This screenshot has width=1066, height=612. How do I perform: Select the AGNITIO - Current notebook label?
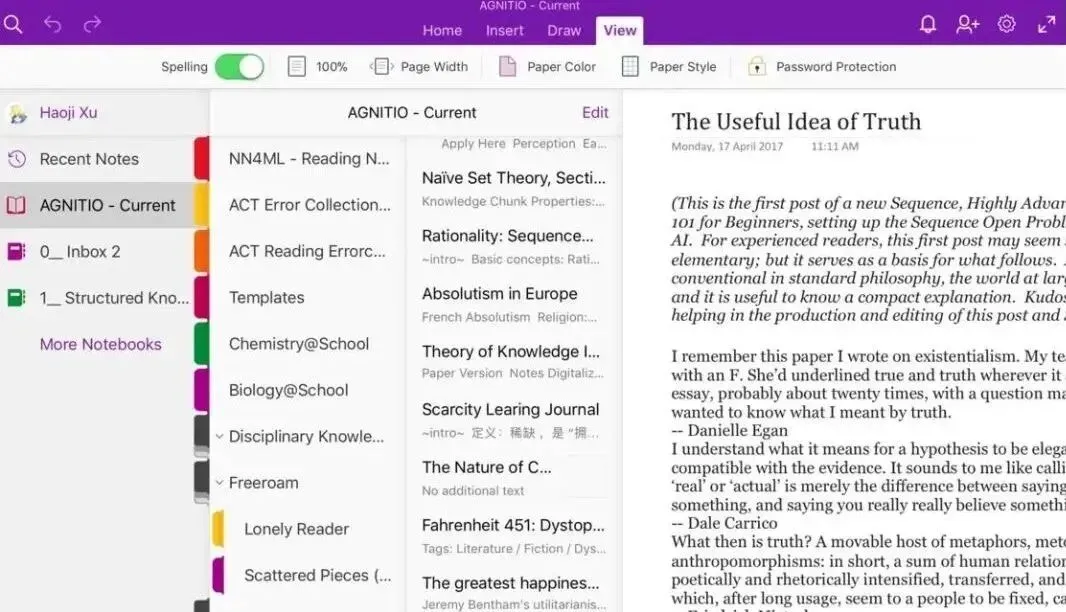(x=107, y=205)
